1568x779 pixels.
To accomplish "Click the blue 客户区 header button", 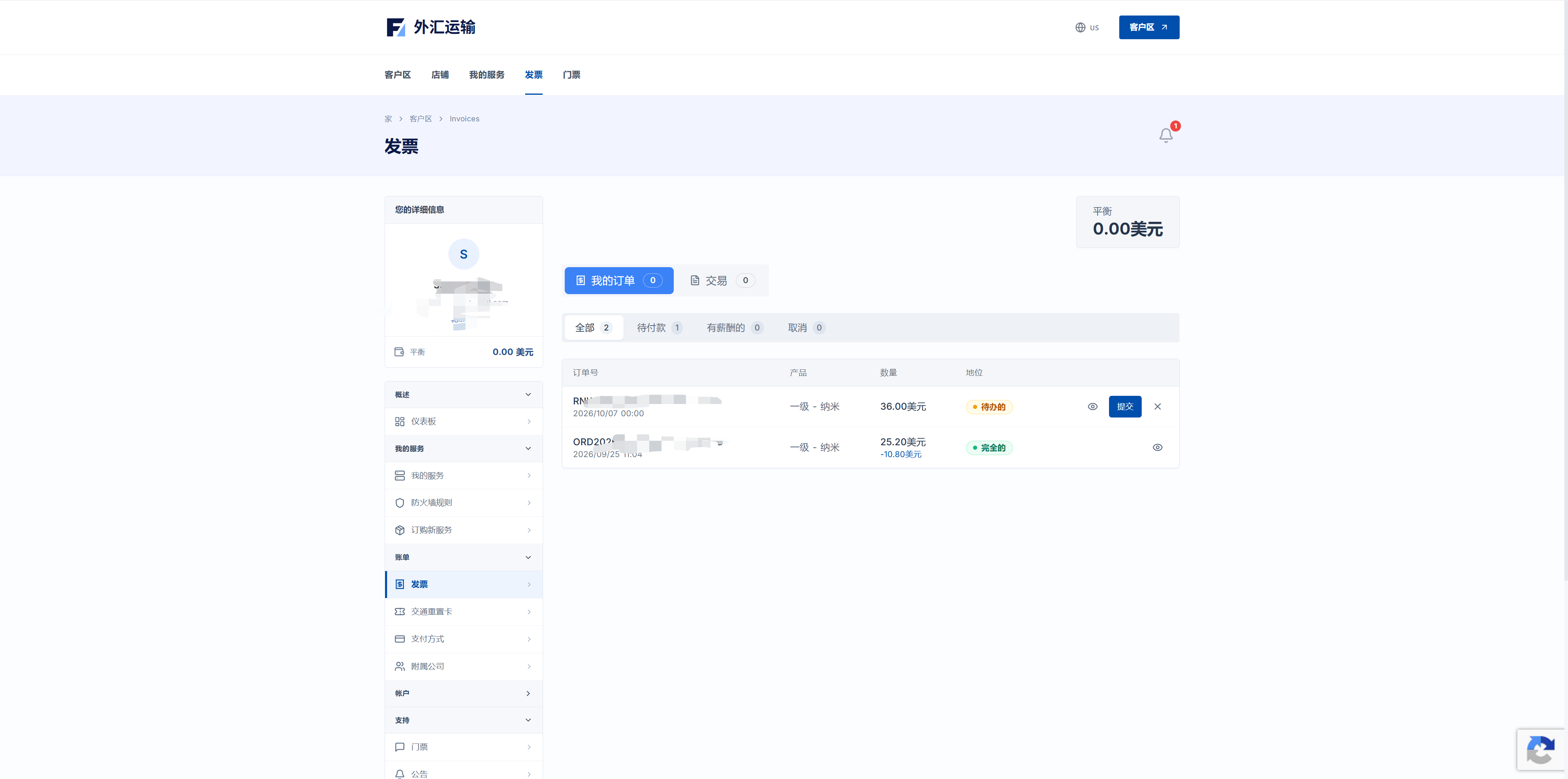I will click(x=1149, y=27).
